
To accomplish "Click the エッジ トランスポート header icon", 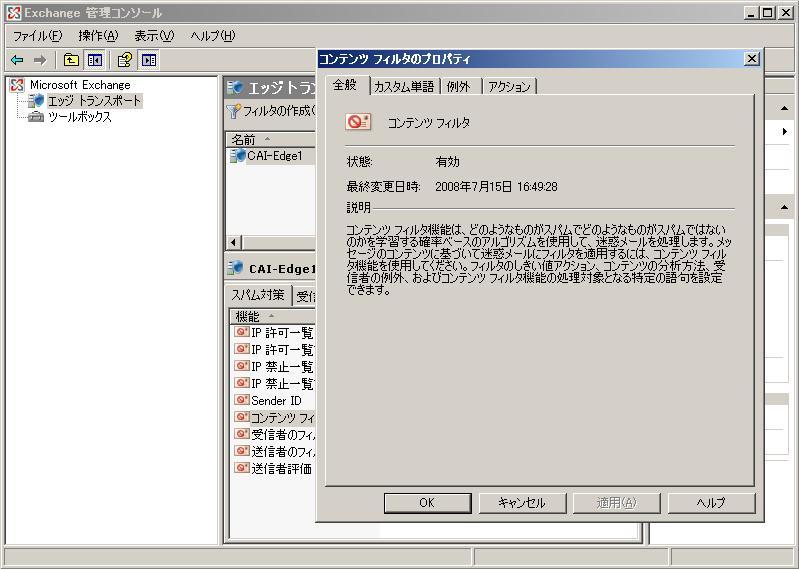I will tap(235, 88).
